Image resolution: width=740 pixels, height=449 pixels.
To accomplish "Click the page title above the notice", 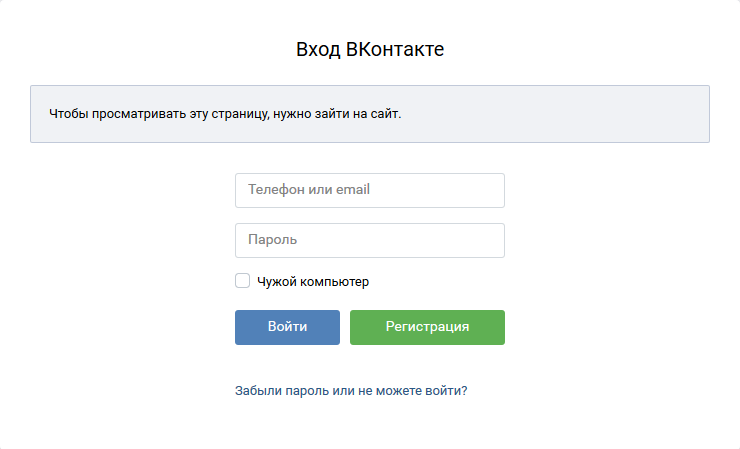I will point(370,49).
